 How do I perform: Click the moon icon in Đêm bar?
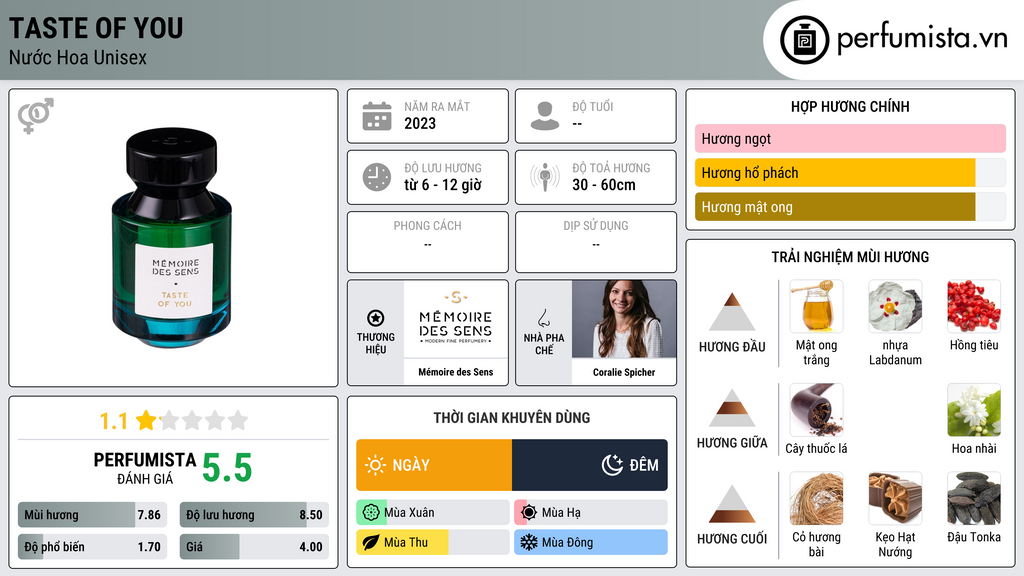[612, 465]
